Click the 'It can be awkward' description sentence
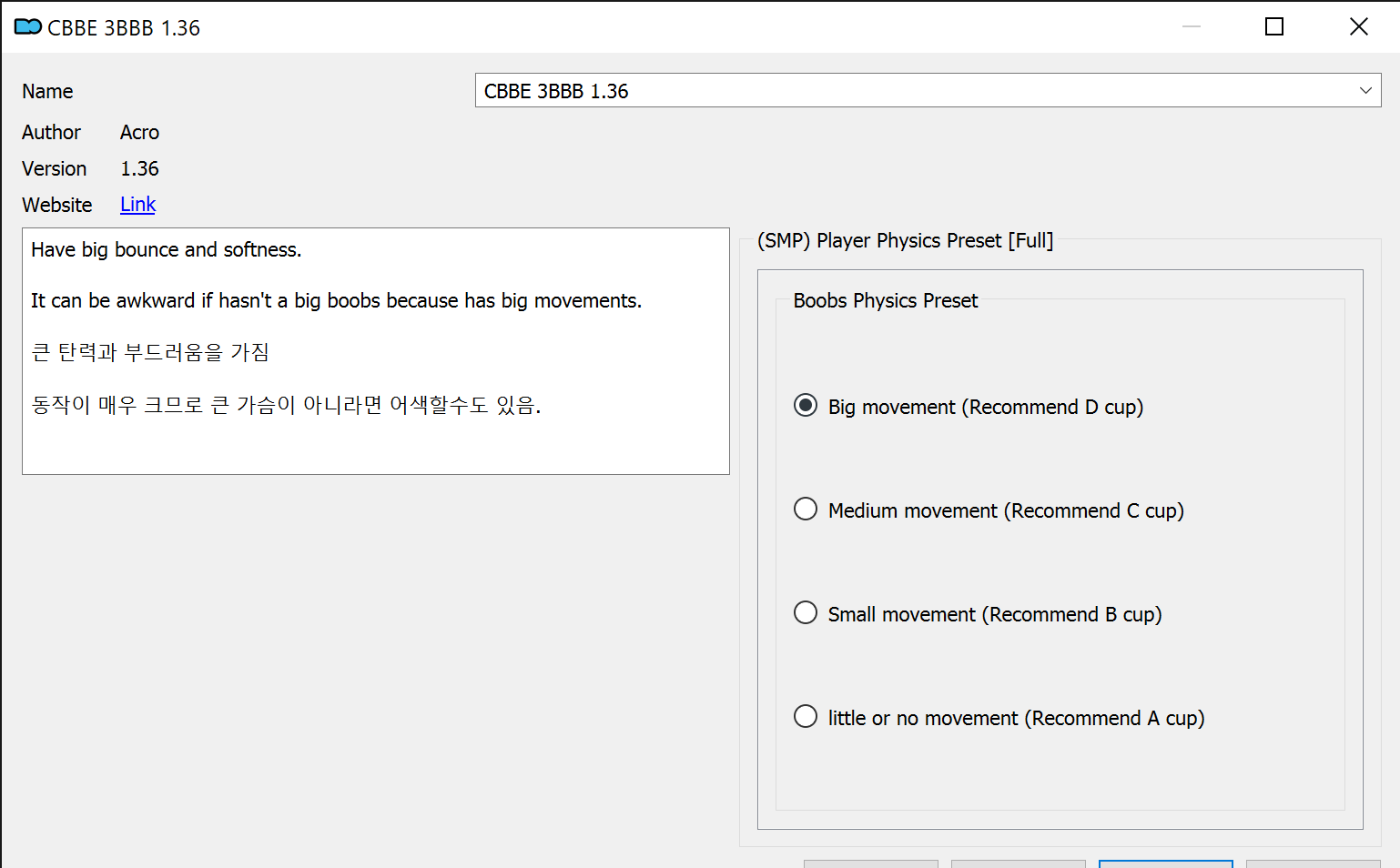1400x868 pixels. [x=336, y=300]
